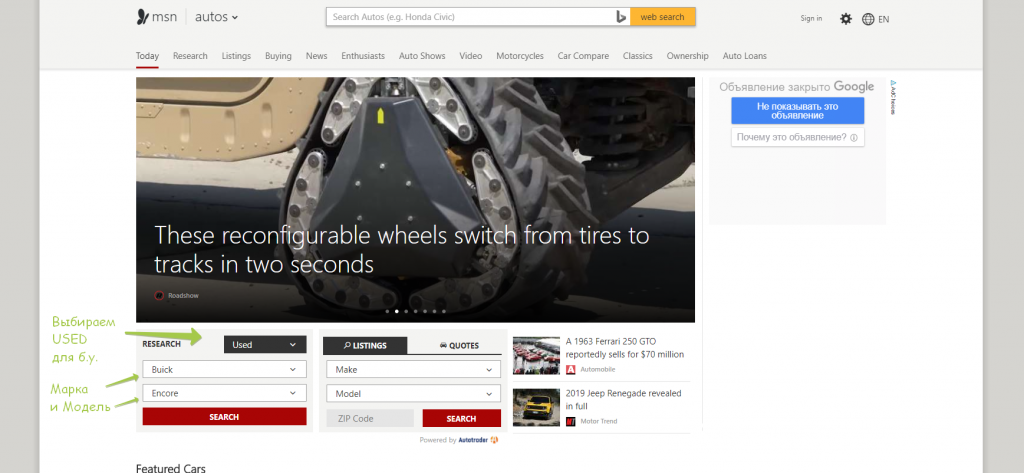The height and width of the screenshot is (473, 1024).
Task: Select the Today navigation tab
Action: [148, 56]
